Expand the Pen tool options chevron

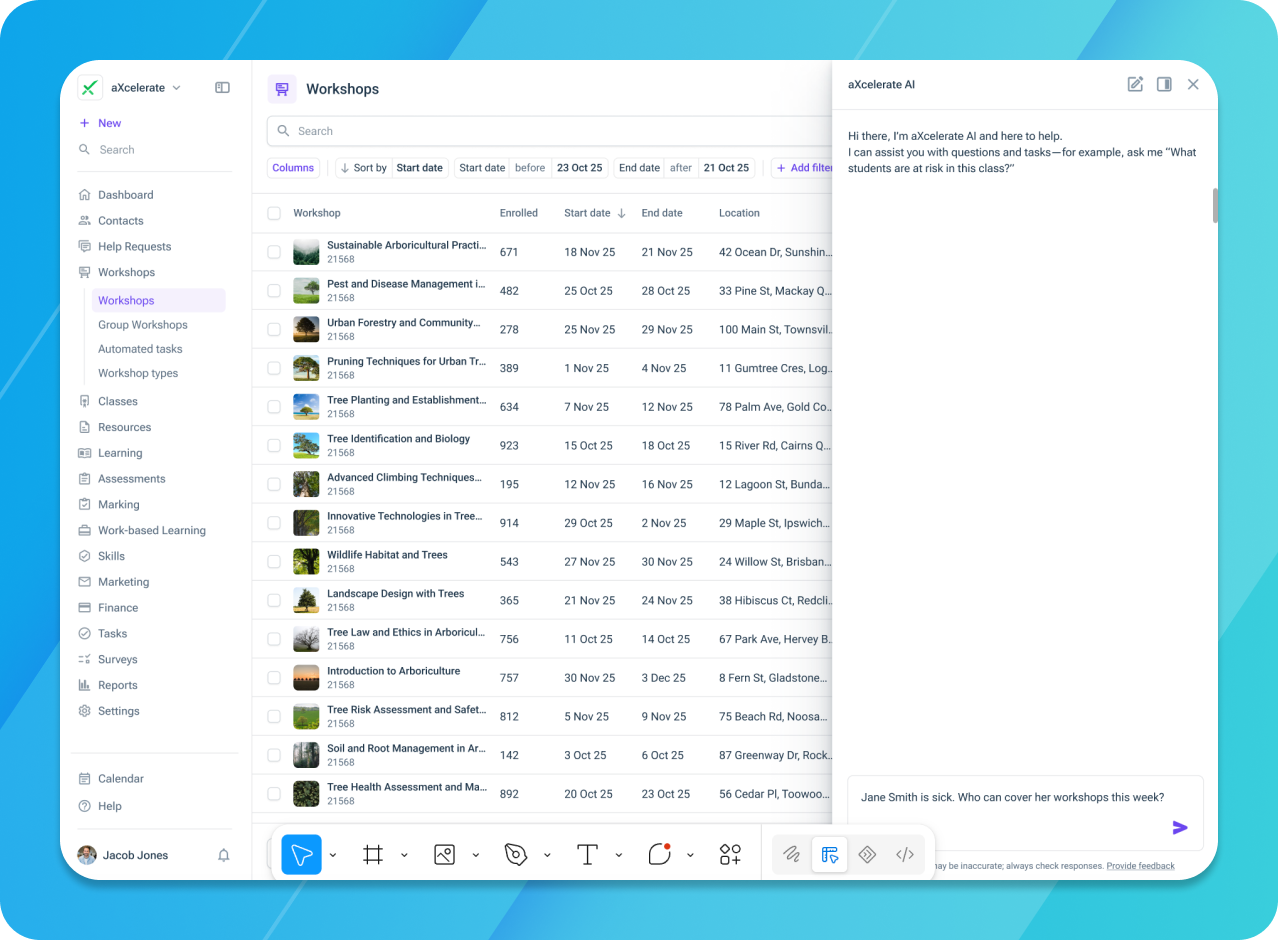tap(547, 855)
